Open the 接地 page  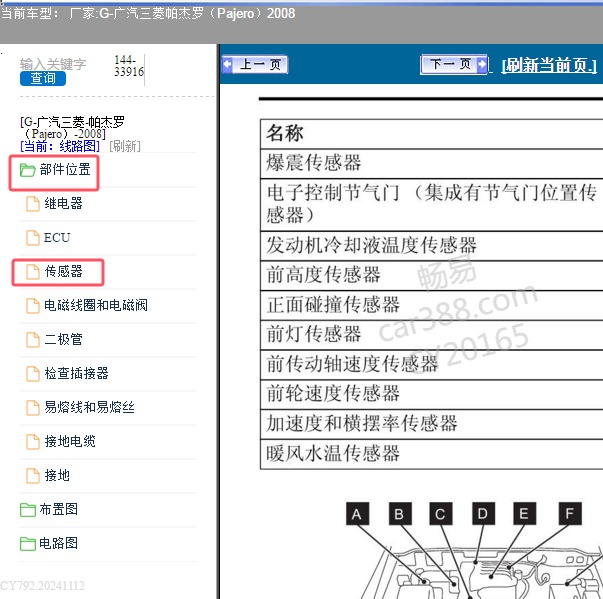coord(57,475)
